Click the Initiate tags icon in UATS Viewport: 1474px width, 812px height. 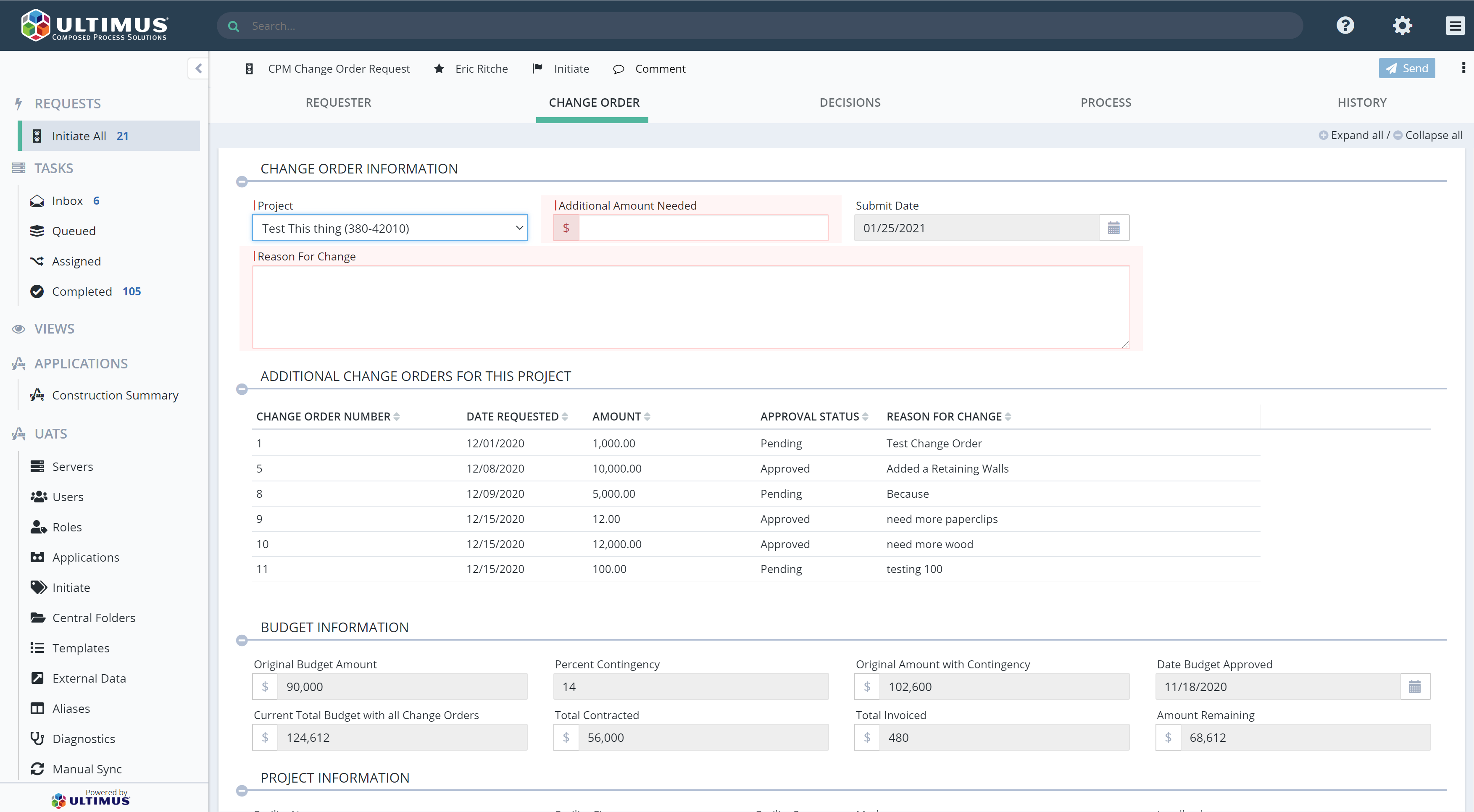pos(38,588)
